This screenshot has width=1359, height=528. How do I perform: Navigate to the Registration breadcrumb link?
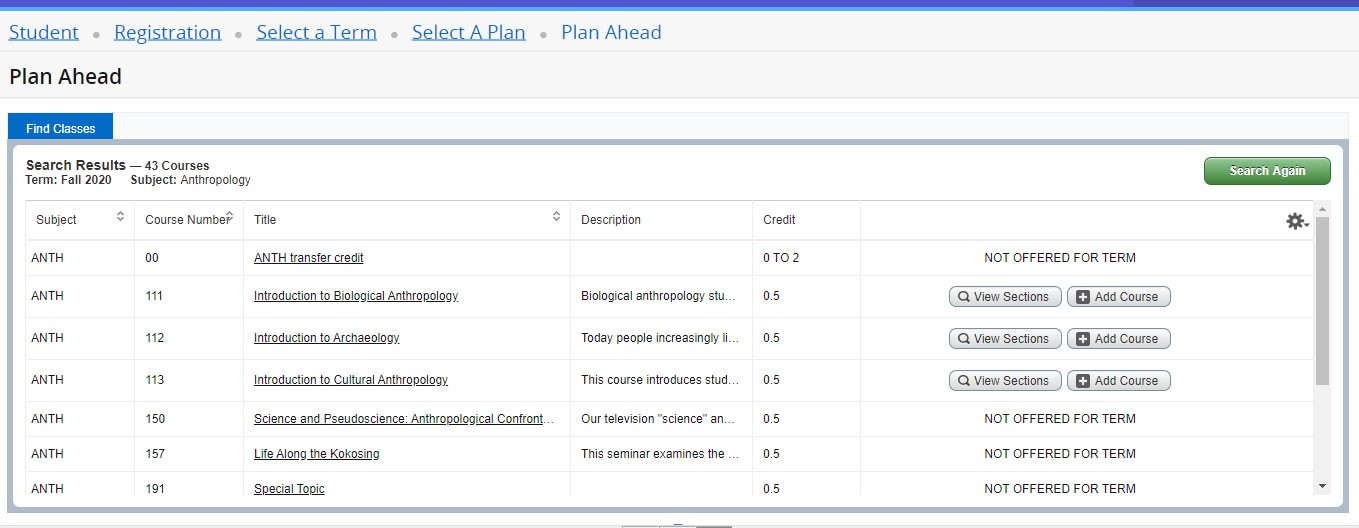(x=167, y=32)
